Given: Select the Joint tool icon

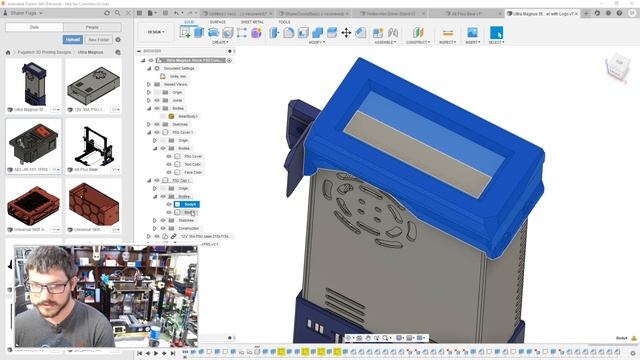Looking at the screenshot, I should pos(393,33).
